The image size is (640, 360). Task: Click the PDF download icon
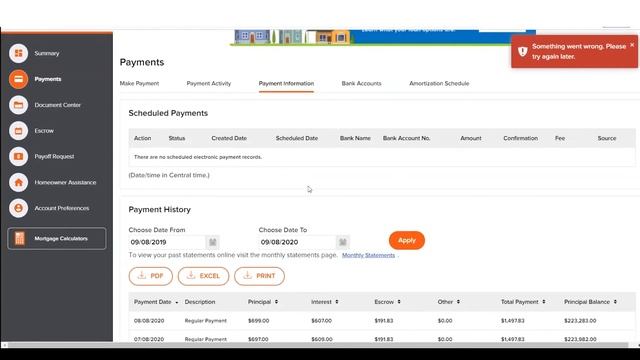(x=142, y=276)
